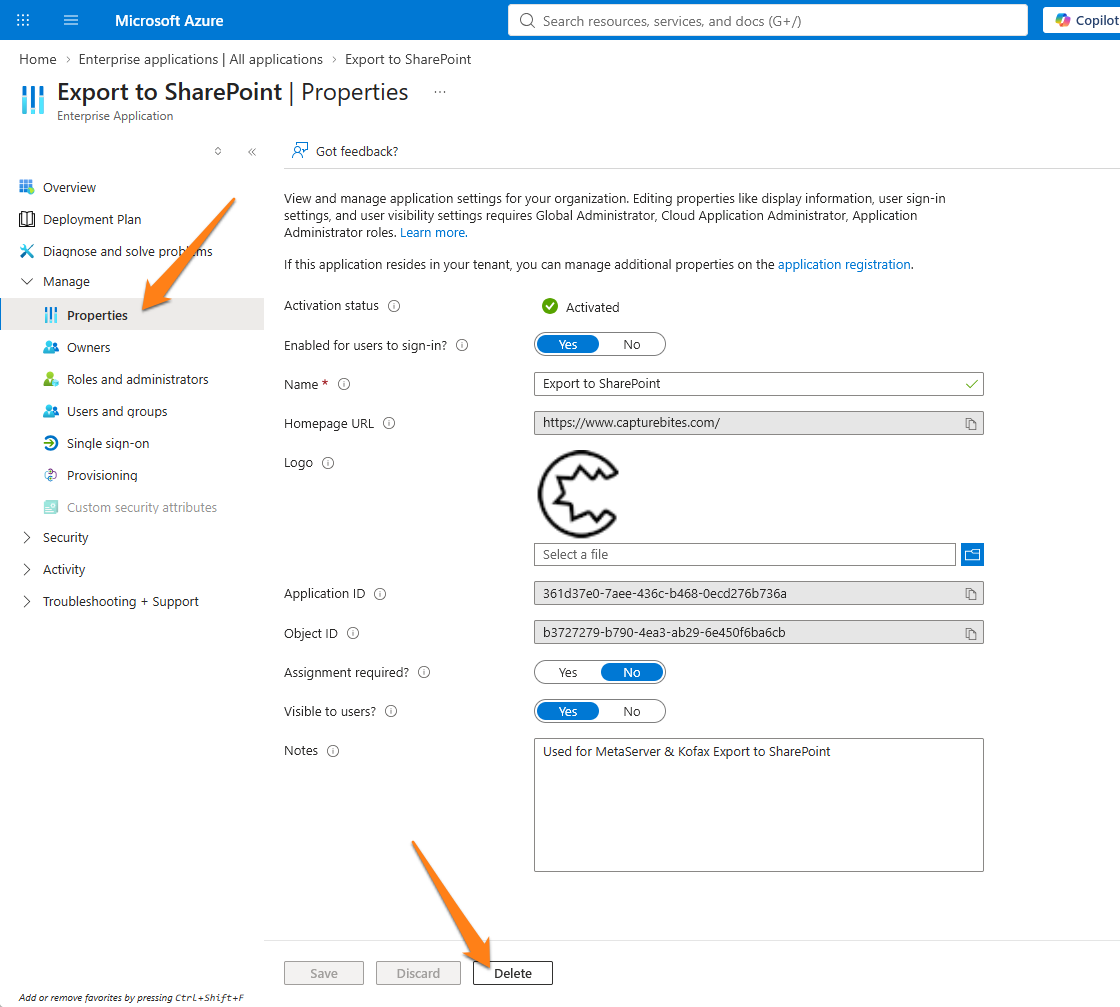The height and width of the screenshot is (1007, 1120).
Task: Click the Name field info icon
Action: 344,384
